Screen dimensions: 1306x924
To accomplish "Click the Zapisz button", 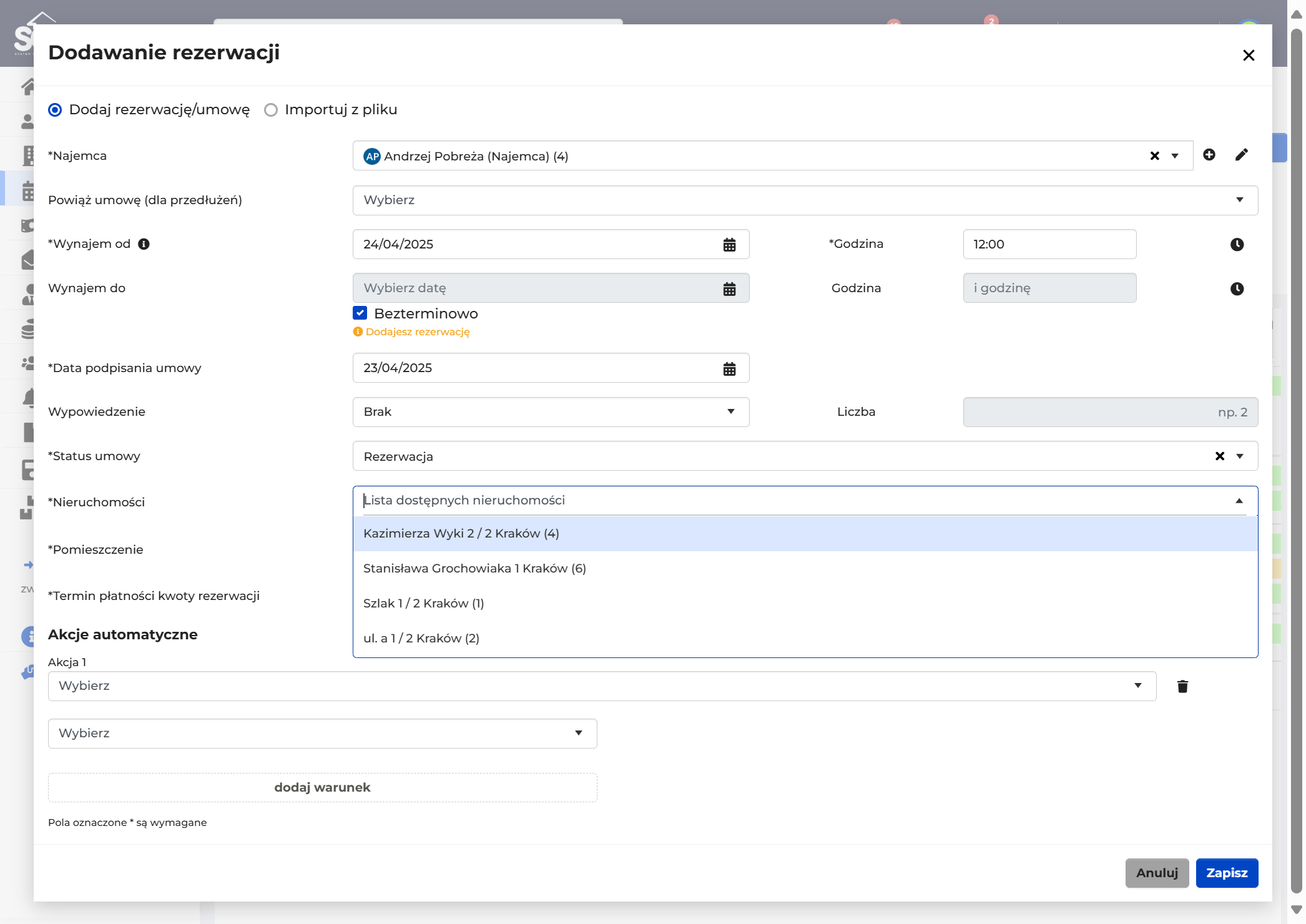I will coord(1227,873).
